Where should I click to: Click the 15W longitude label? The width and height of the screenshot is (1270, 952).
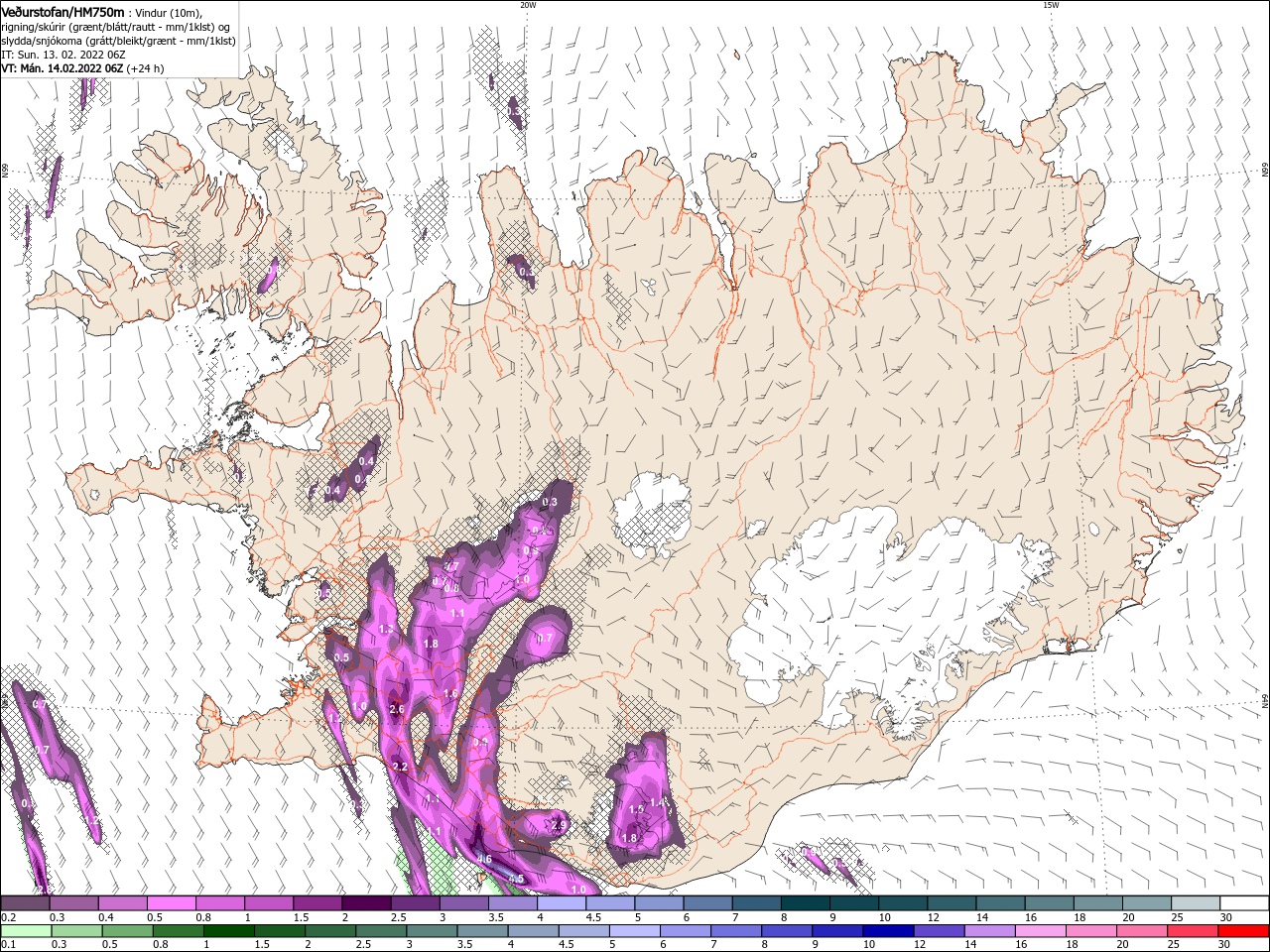1051,5
